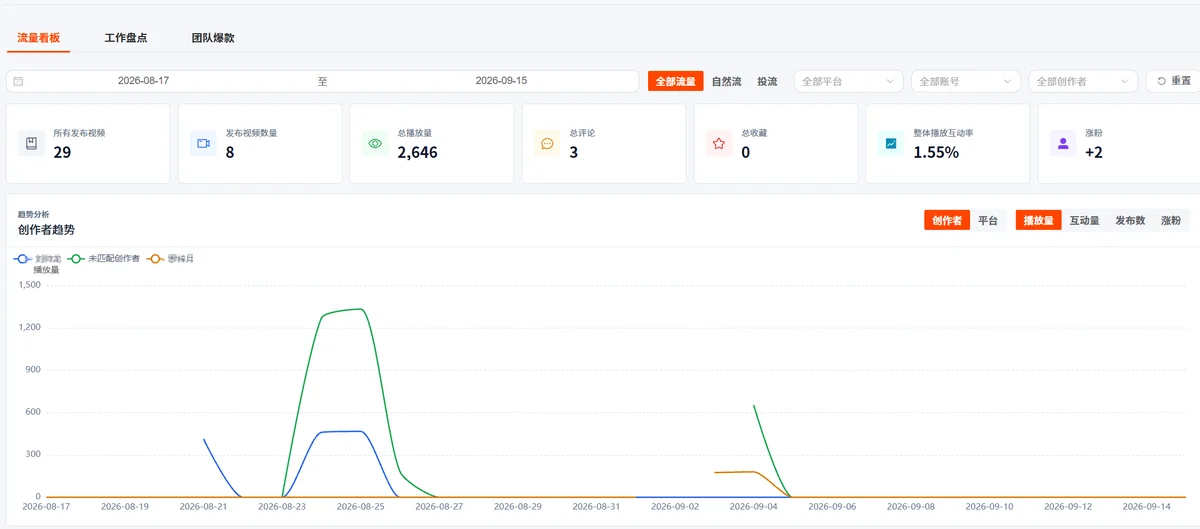
Task: Click the 涨粉 person icon
Action: point(1063,143)
